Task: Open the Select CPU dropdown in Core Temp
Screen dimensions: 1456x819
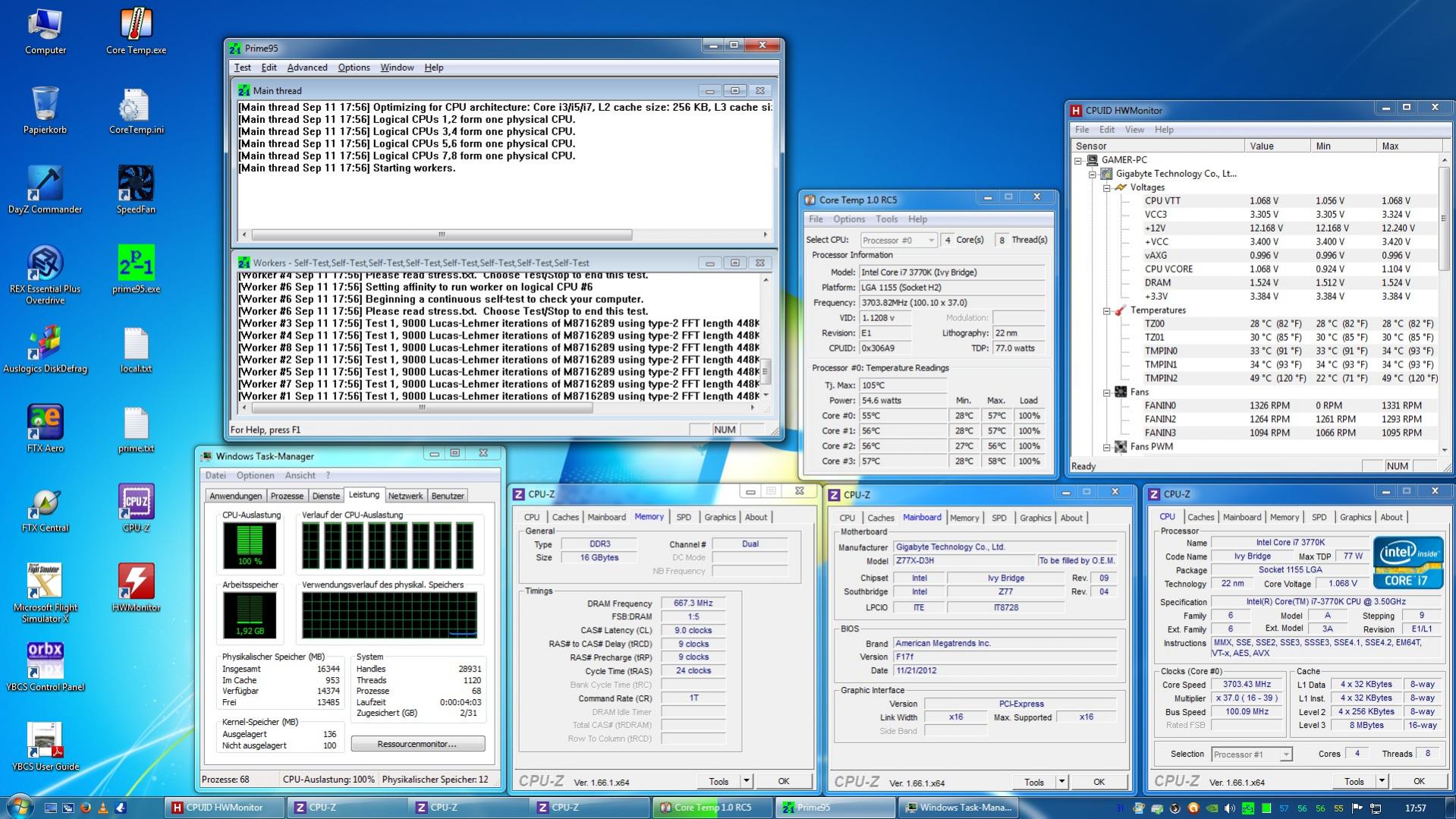Action: (898, 240)
